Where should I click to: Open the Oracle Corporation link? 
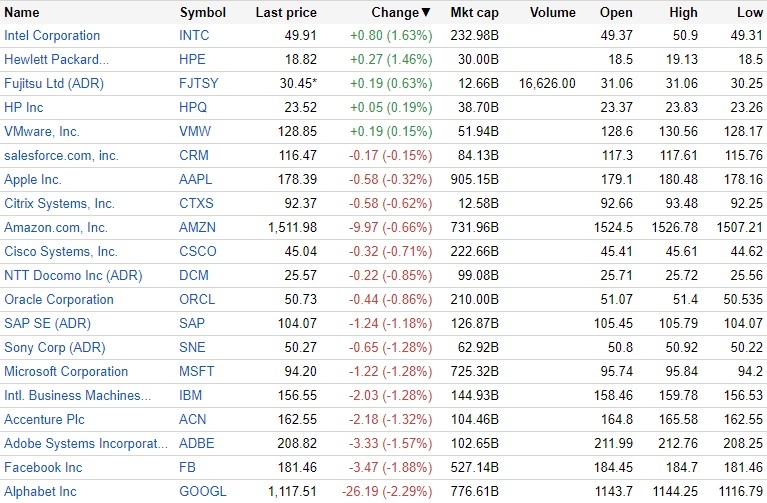tap(59, 300)
